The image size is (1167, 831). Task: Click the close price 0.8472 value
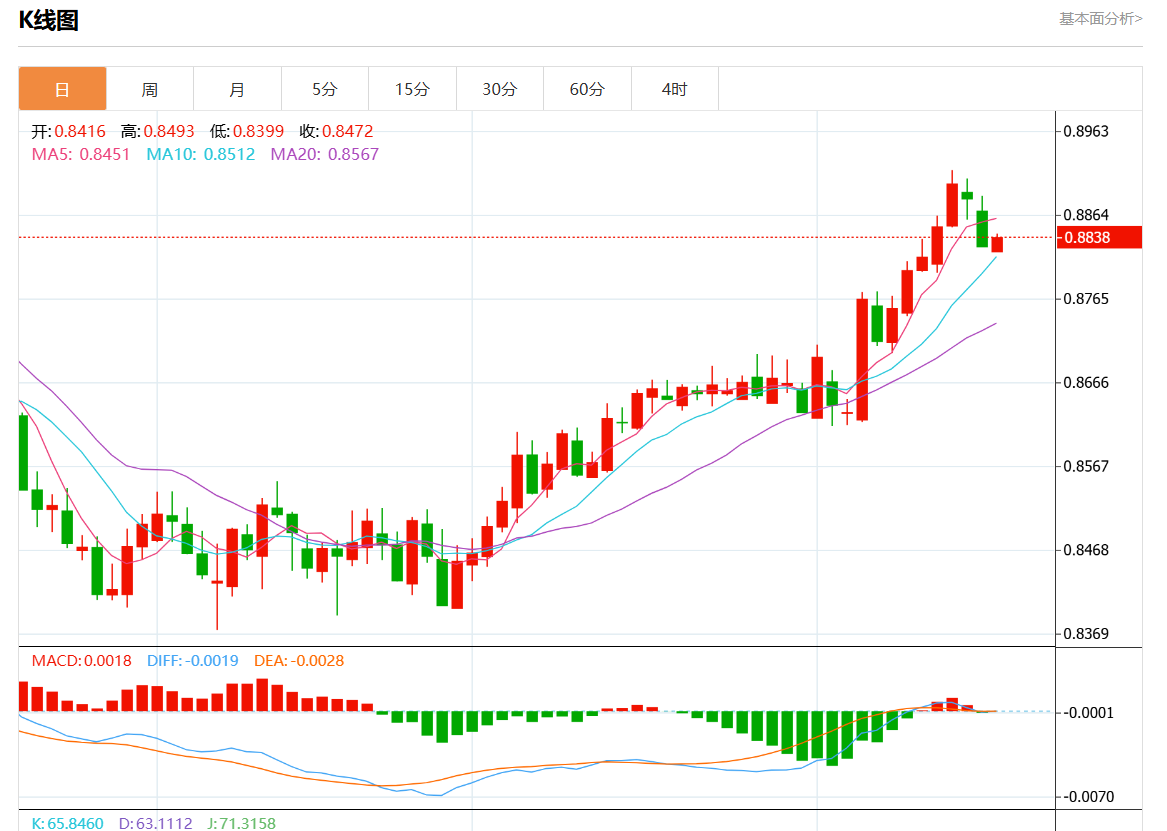(x=348, y=132)
